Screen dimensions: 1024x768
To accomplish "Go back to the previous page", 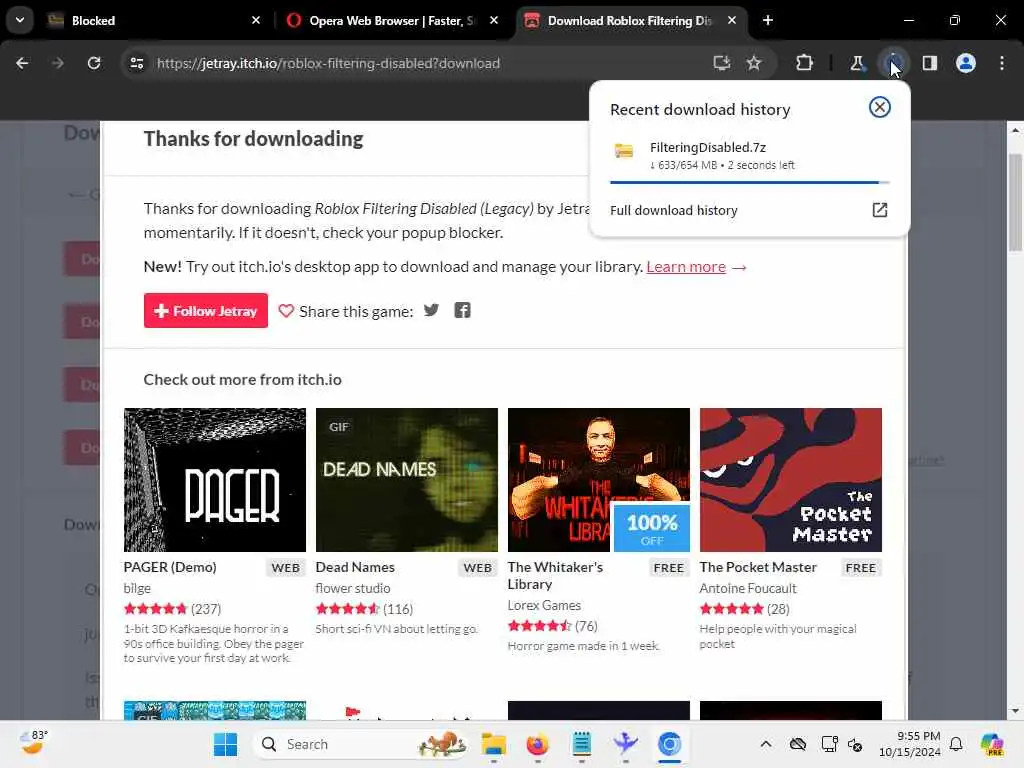I will coord(22,63).
